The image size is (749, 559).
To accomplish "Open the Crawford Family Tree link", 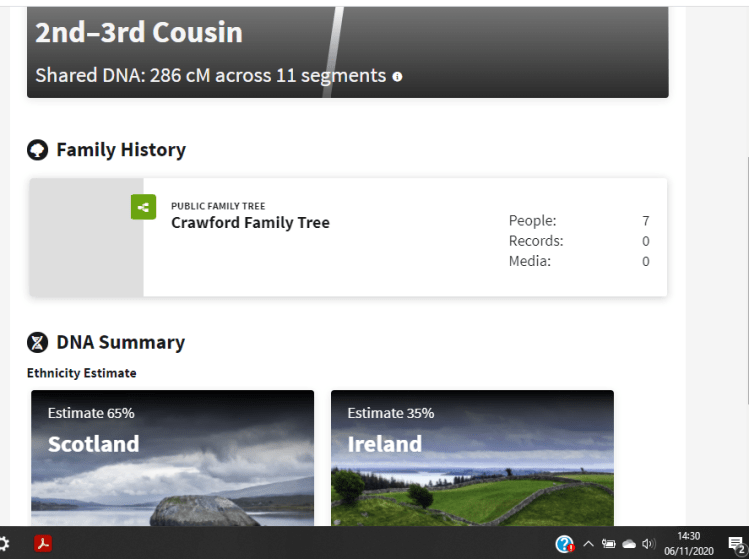I will tap(250, 222).
